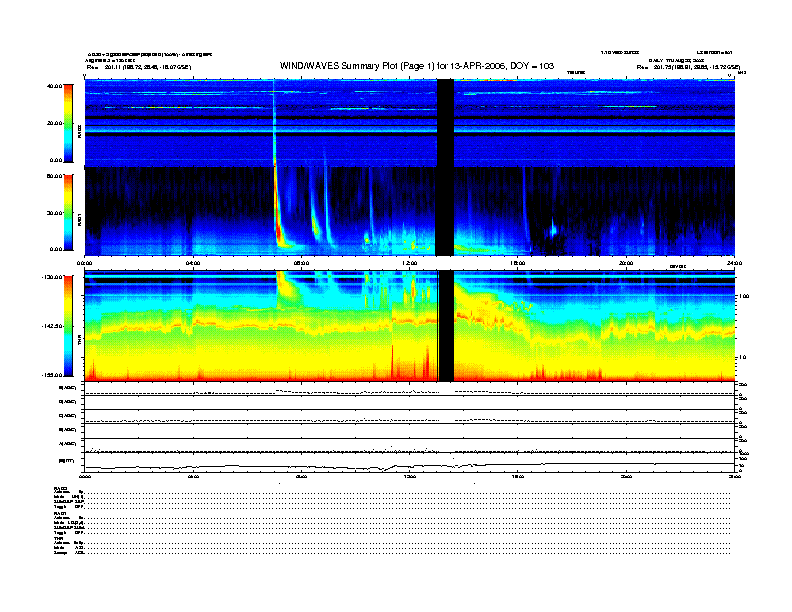792x612 pixels.
Task: Click the 24:00 time label below RAD1 spectrogram
Action: [x=734, y=263]
